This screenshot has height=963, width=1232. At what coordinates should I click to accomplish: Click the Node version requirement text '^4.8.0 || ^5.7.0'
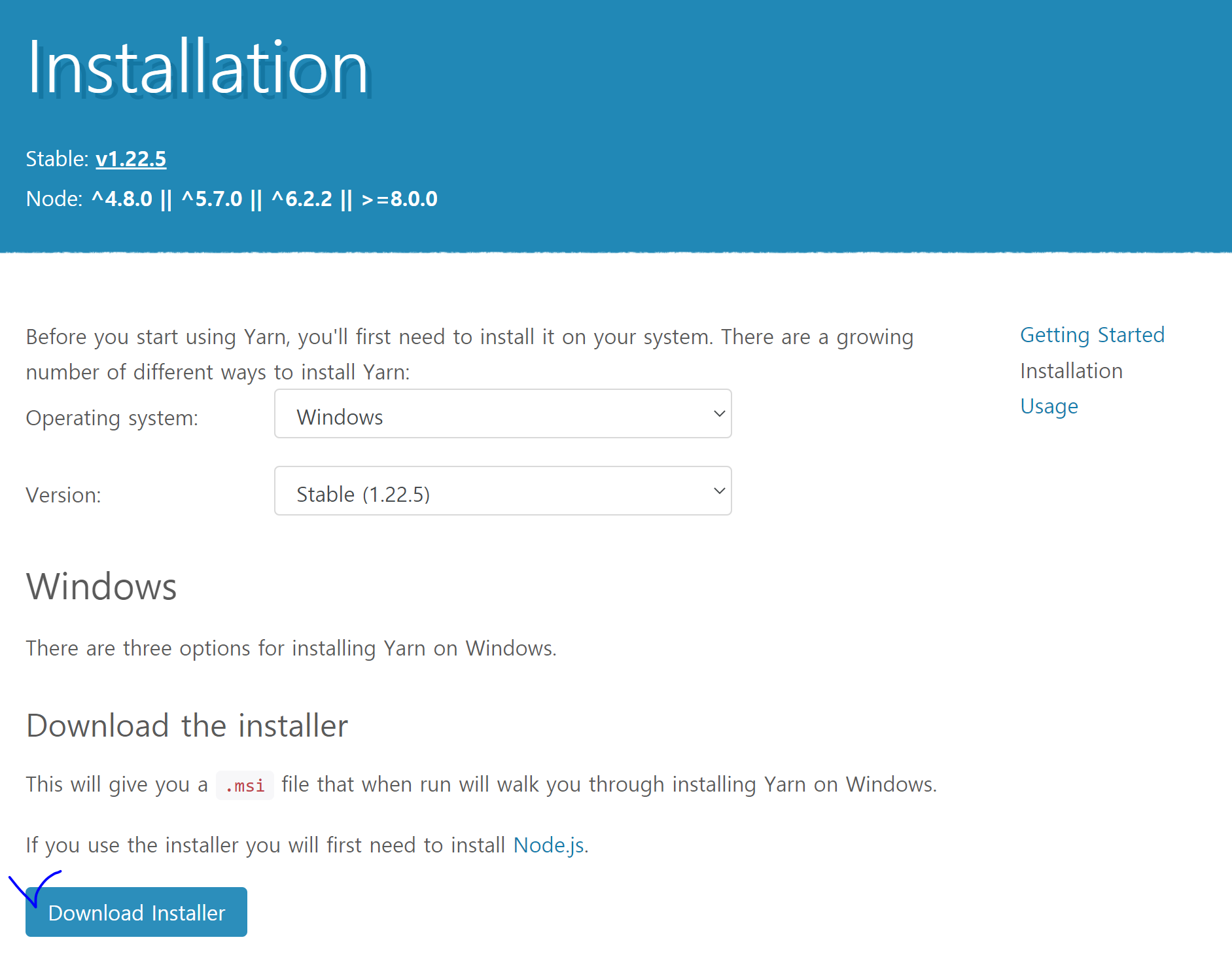point(167,199)
